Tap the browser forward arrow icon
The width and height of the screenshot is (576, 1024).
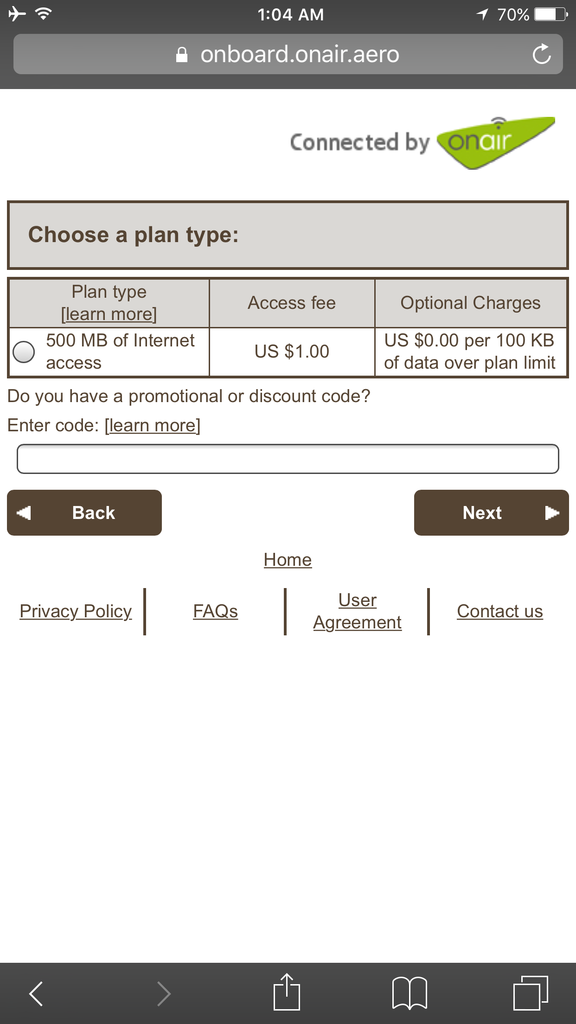(x=163, y=993)
